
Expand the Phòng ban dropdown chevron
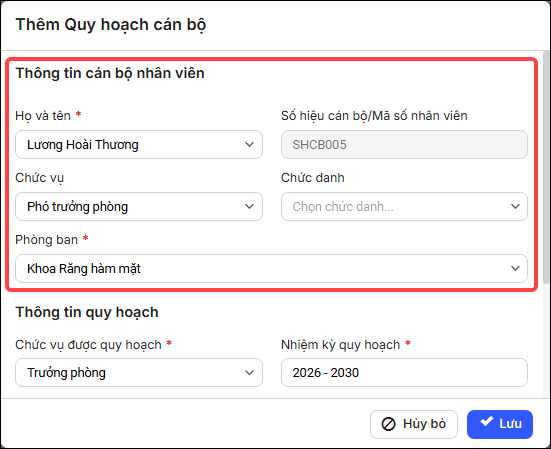[515, 268]
